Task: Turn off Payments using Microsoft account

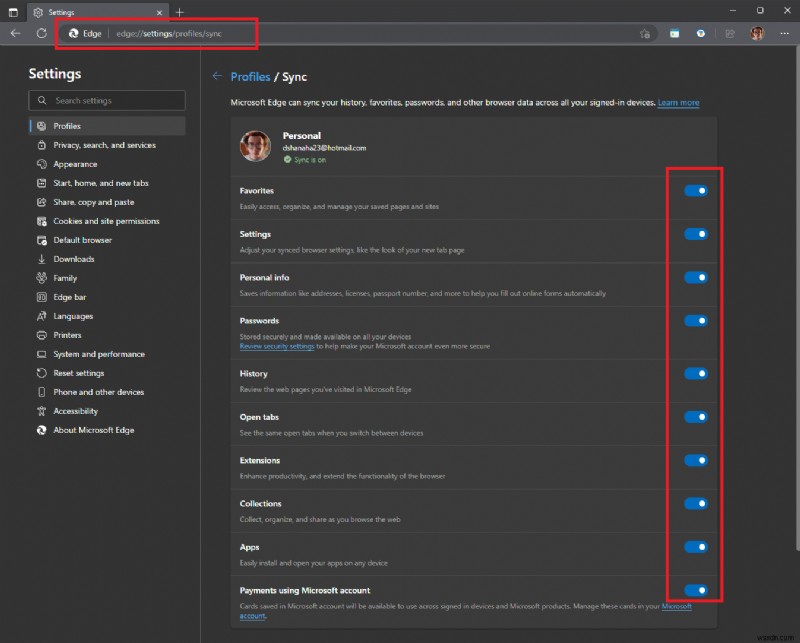Action: click(695, 590)
